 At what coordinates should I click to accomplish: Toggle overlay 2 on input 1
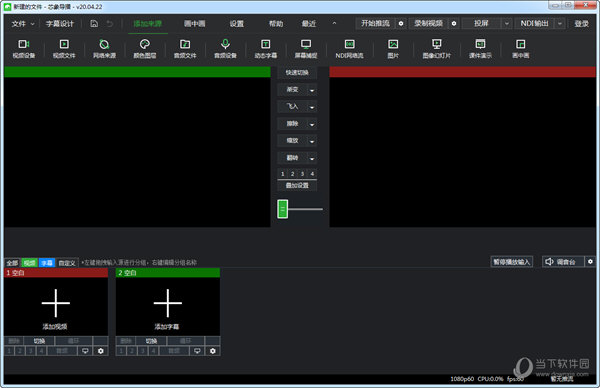[x=20, y=351]
